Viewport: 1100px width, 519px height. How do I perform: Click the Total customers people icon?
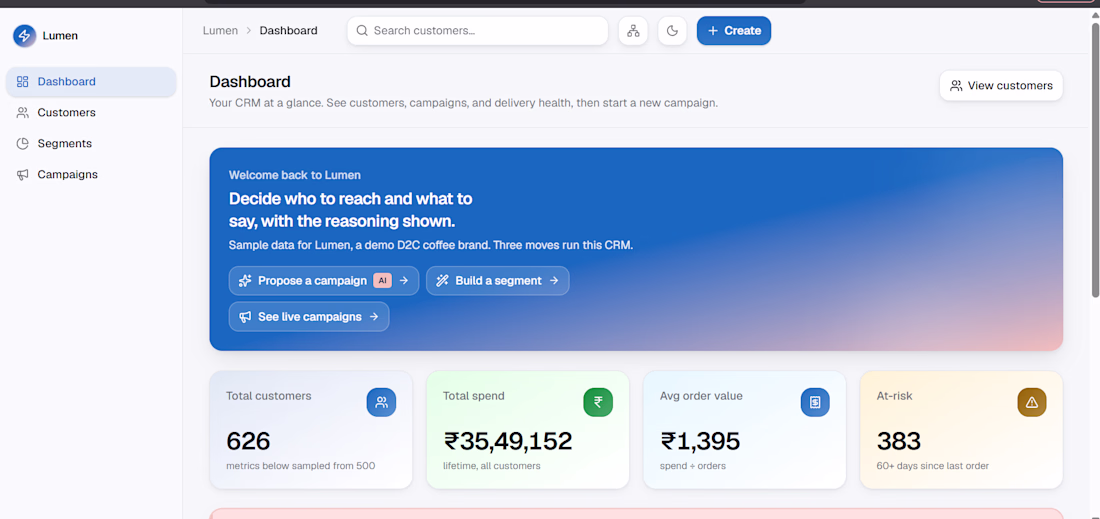click(381, 402)
